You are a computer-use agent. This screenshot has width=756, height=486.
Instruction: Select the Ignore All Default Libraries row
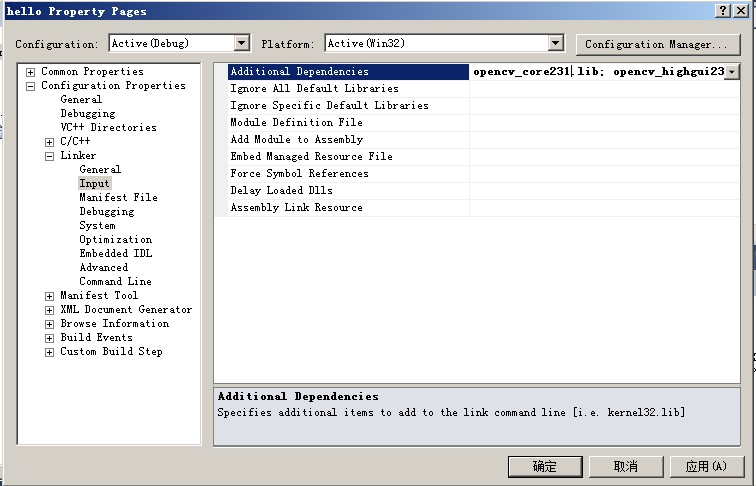348,89
